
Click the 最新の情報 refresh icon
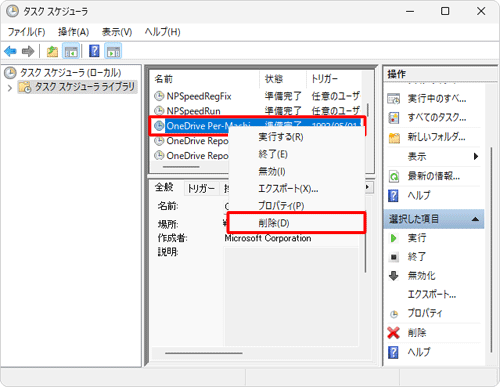coord(394,176)
